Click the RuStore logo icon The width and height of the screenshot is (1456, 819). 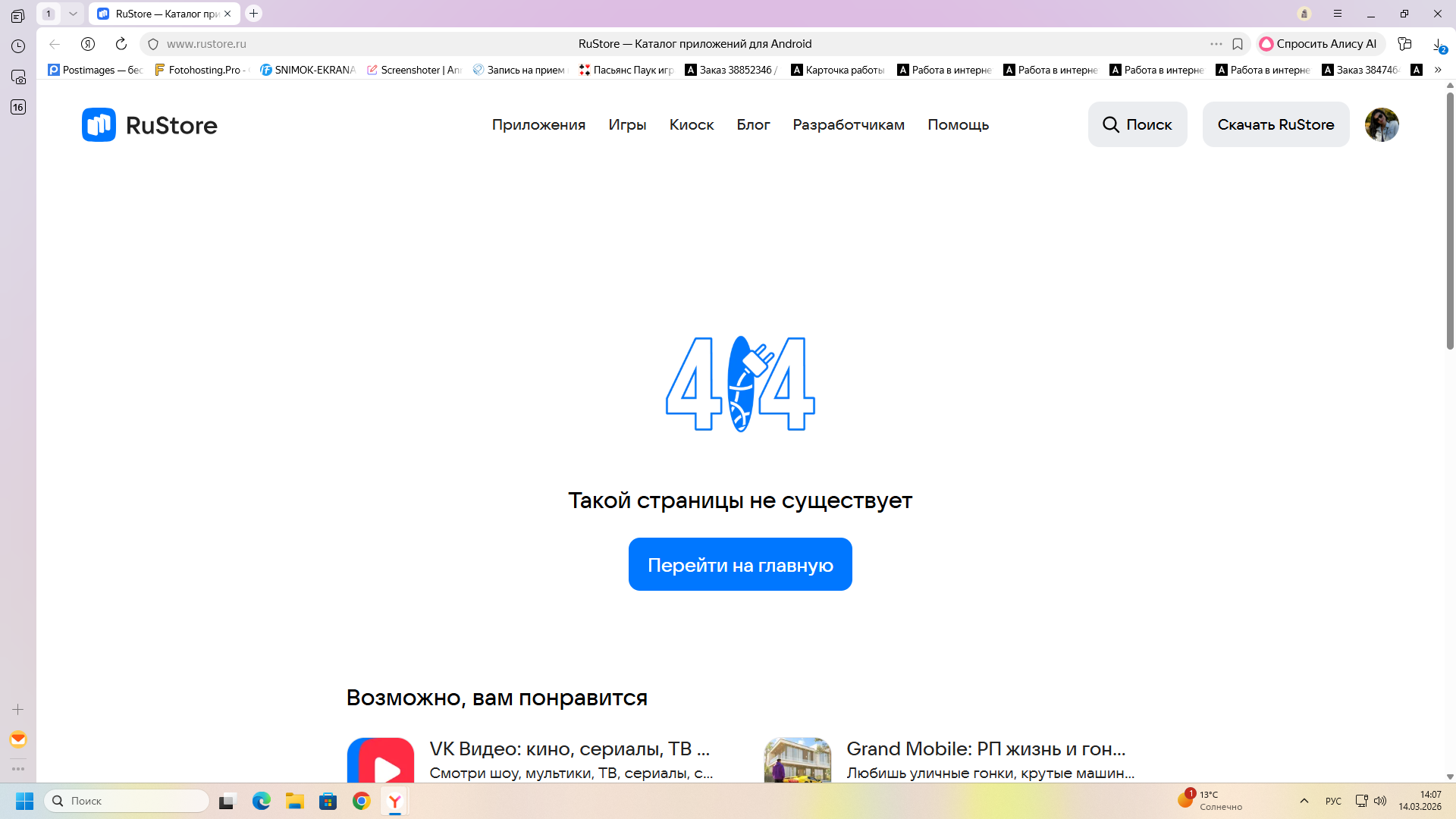[x=99, y=125]
